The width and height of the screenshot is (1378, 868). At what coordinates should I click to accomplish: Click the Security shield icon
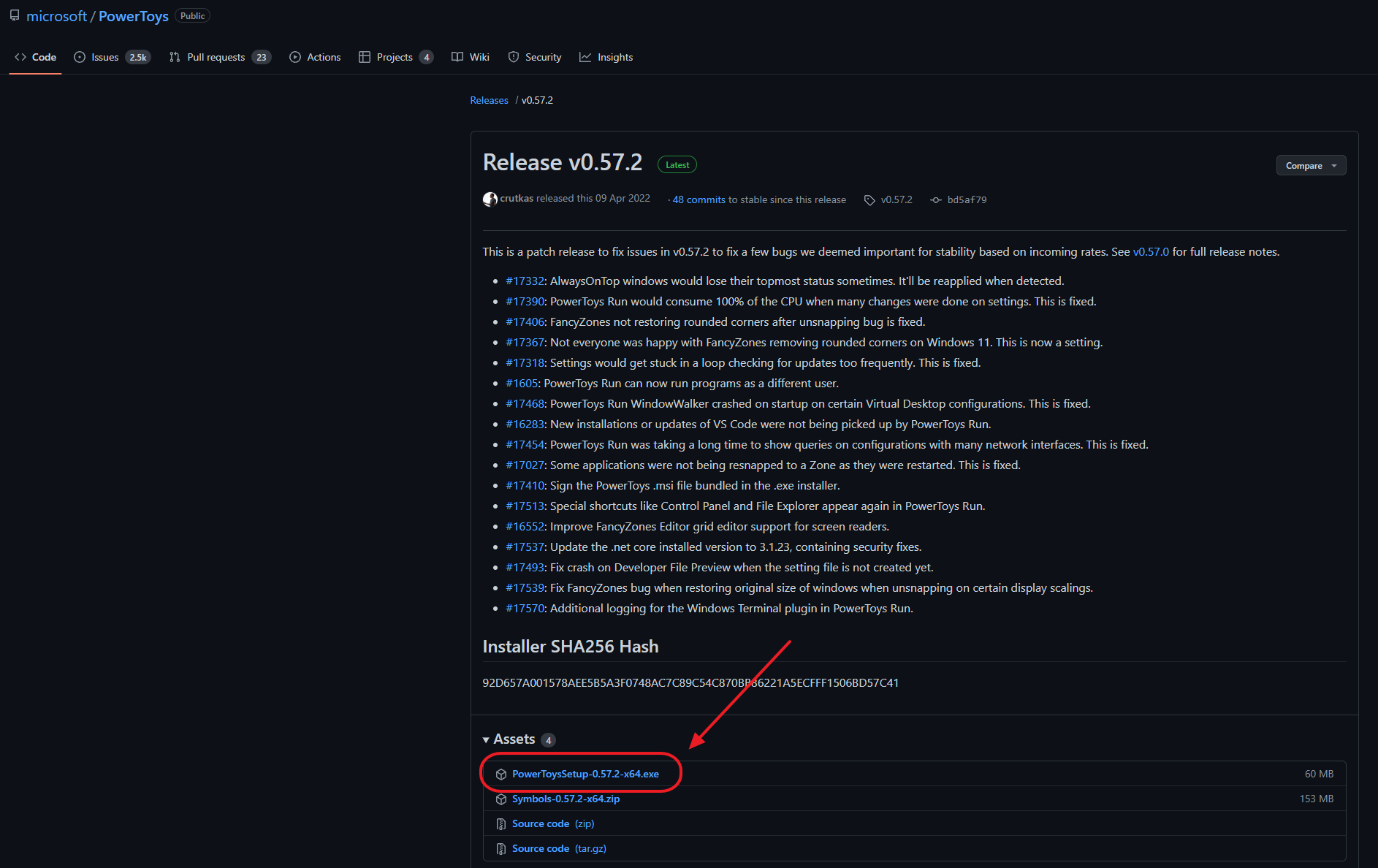[514, 57]
